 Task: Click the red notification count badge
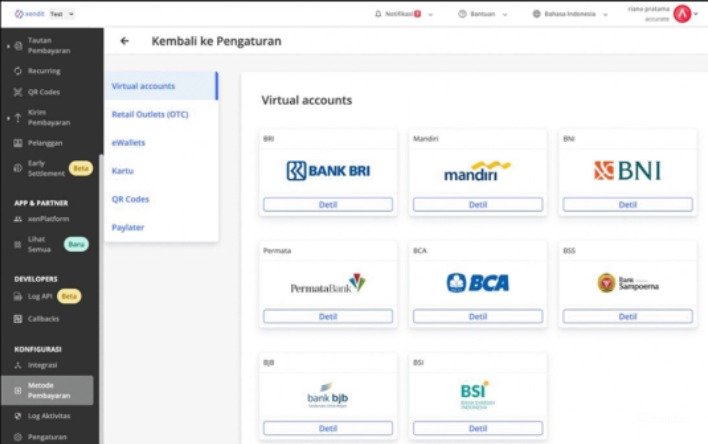tap(418, 14)
